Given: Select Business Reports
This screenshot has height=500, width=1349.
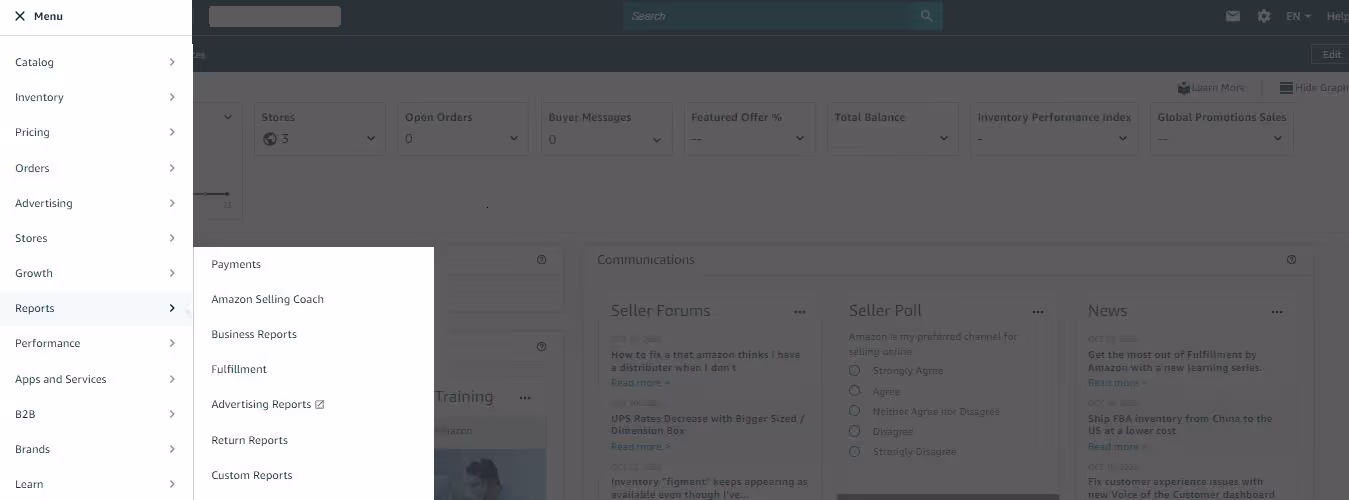Looking at the screenshot, I should pyautogui.click(x=254, y=334).
